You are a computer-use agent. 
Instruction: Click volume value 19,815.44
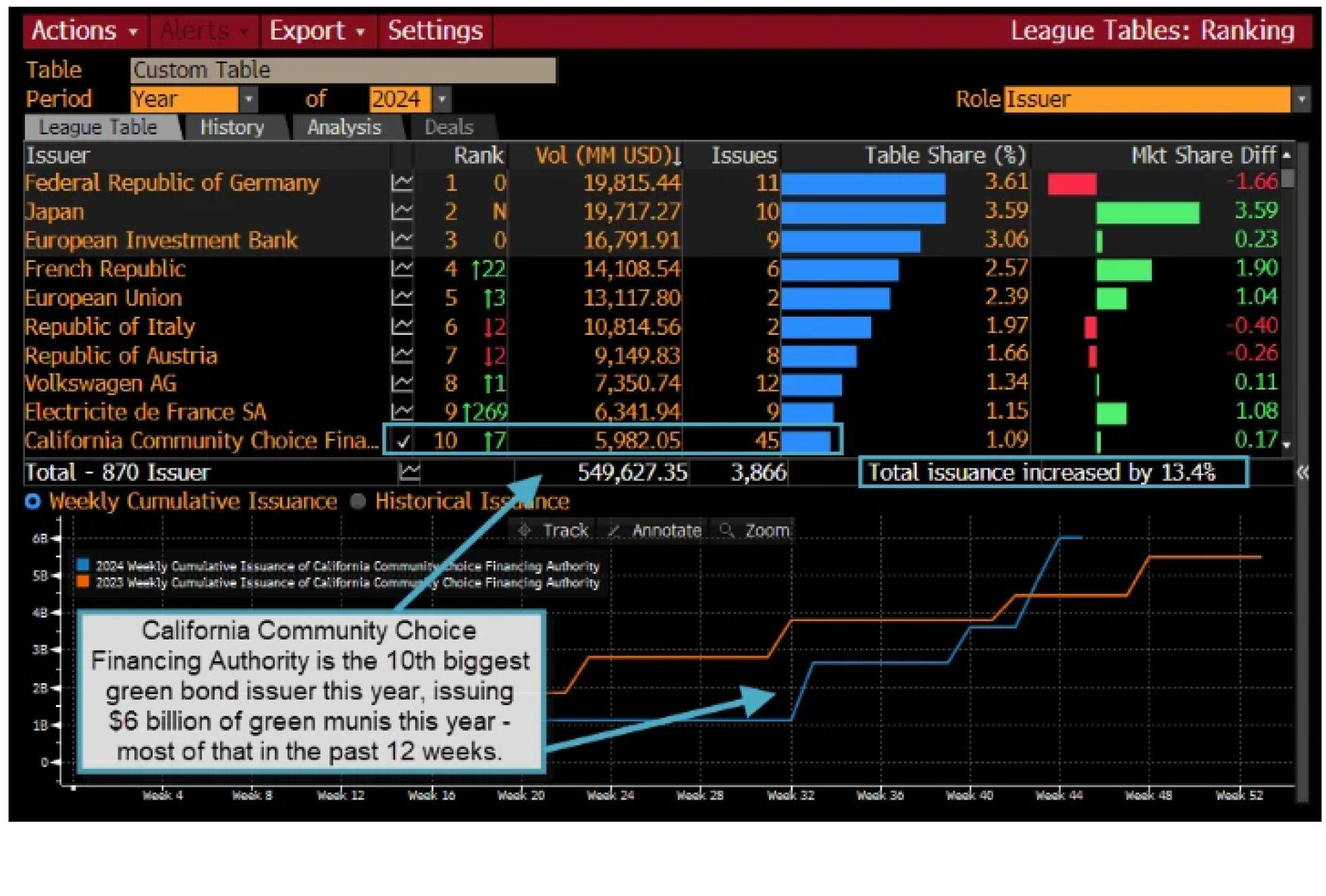(x=632, y=182)
